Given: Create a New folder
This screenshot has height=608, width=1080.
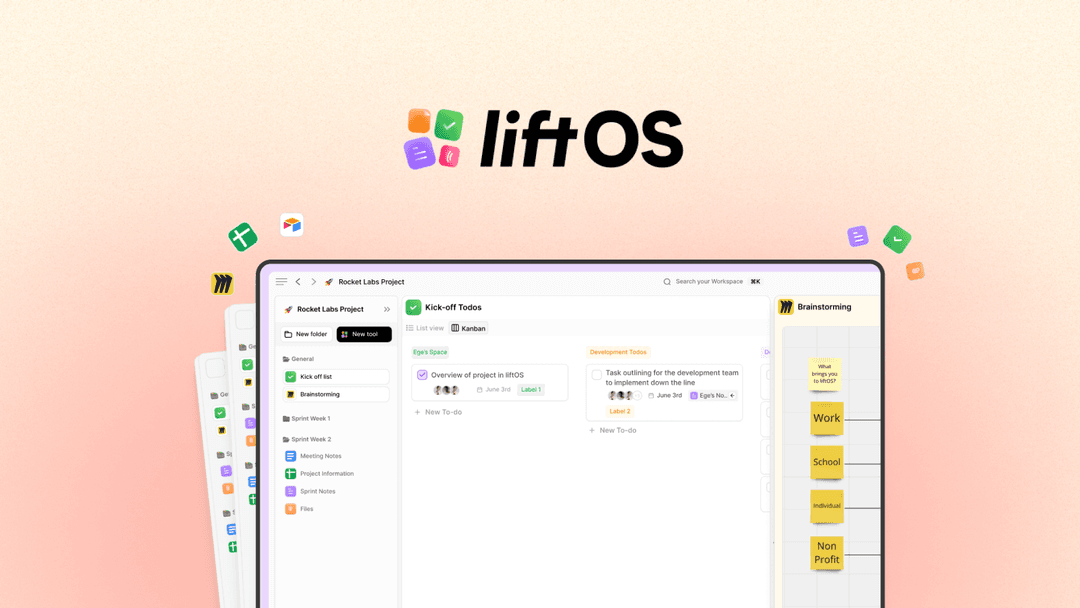Looking at the screenshot, I should click(306, 334).
